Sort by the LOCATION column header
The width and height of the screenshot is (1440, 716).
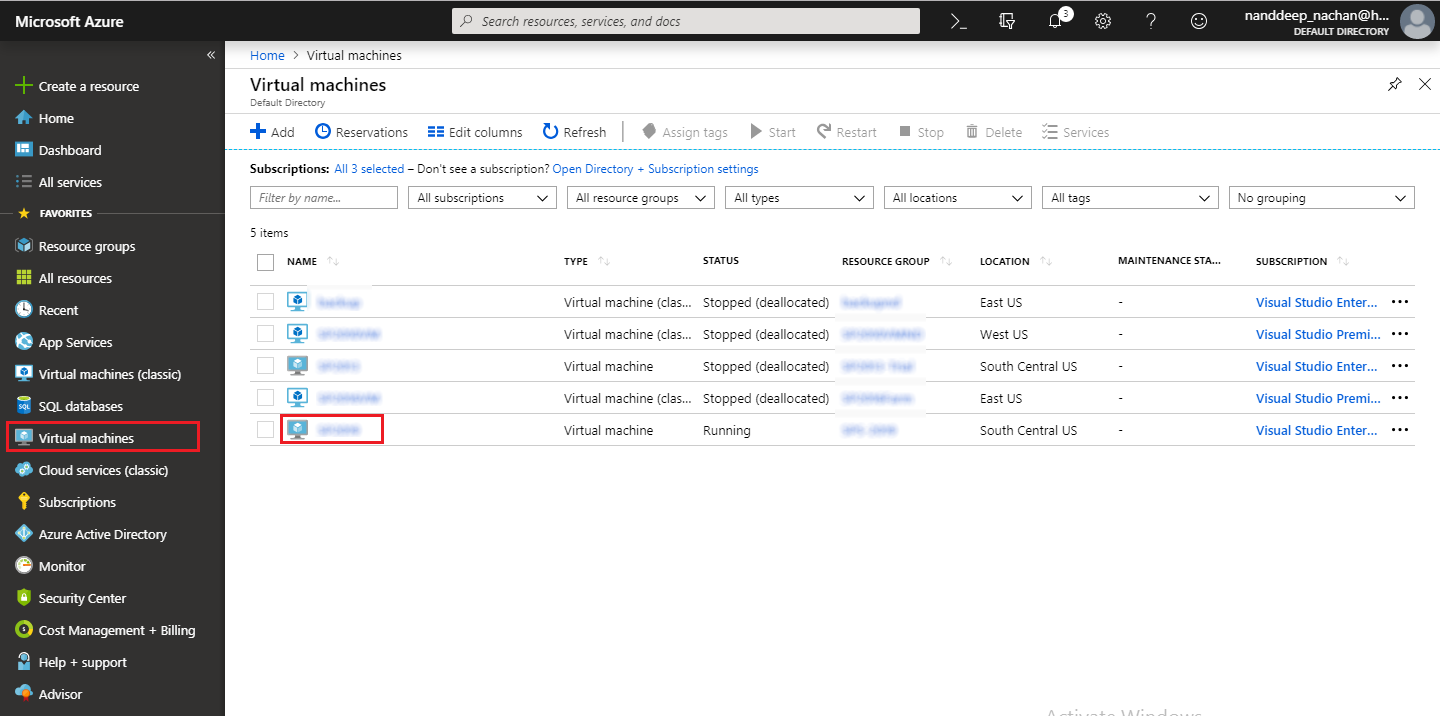pos(1004,262)
